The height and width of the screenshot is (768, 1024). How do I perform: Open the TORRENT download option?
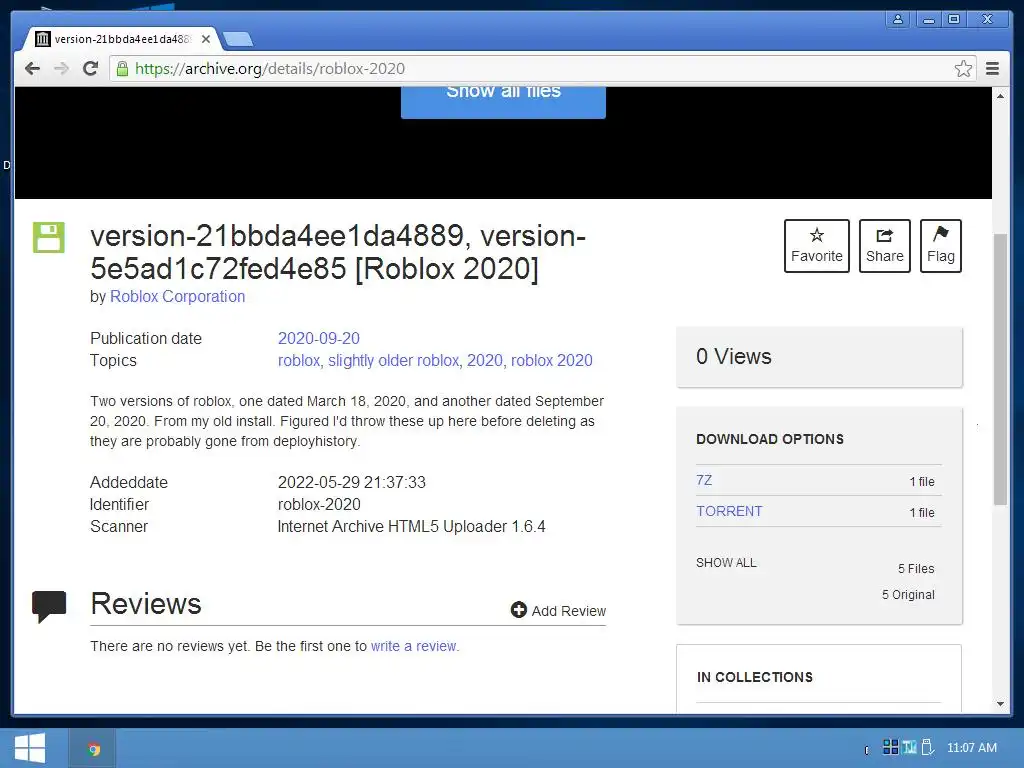click(729, 511)
